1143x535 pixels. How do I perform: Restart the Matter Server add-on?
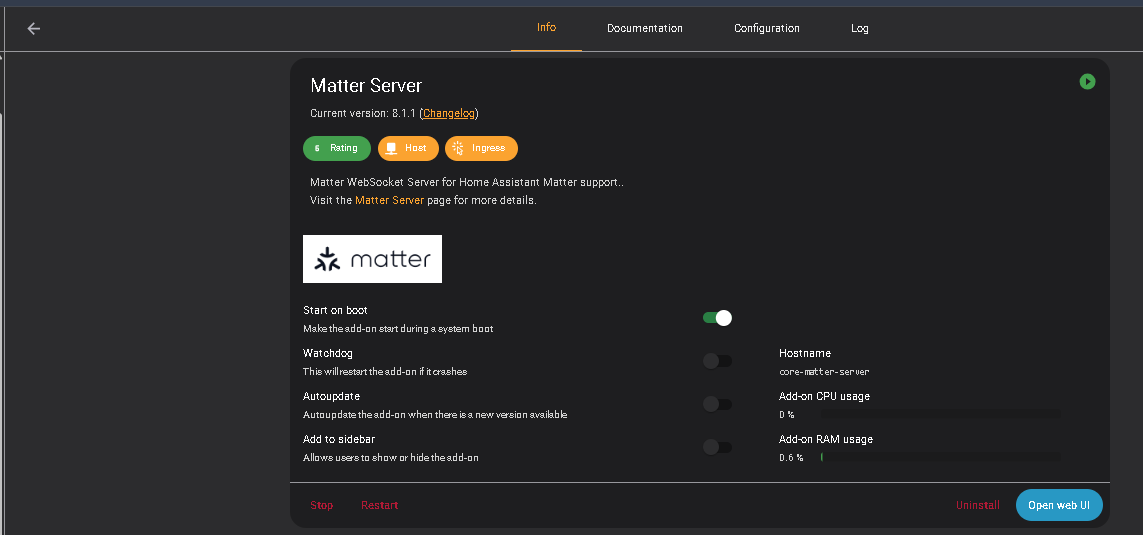tap(380, 505)
